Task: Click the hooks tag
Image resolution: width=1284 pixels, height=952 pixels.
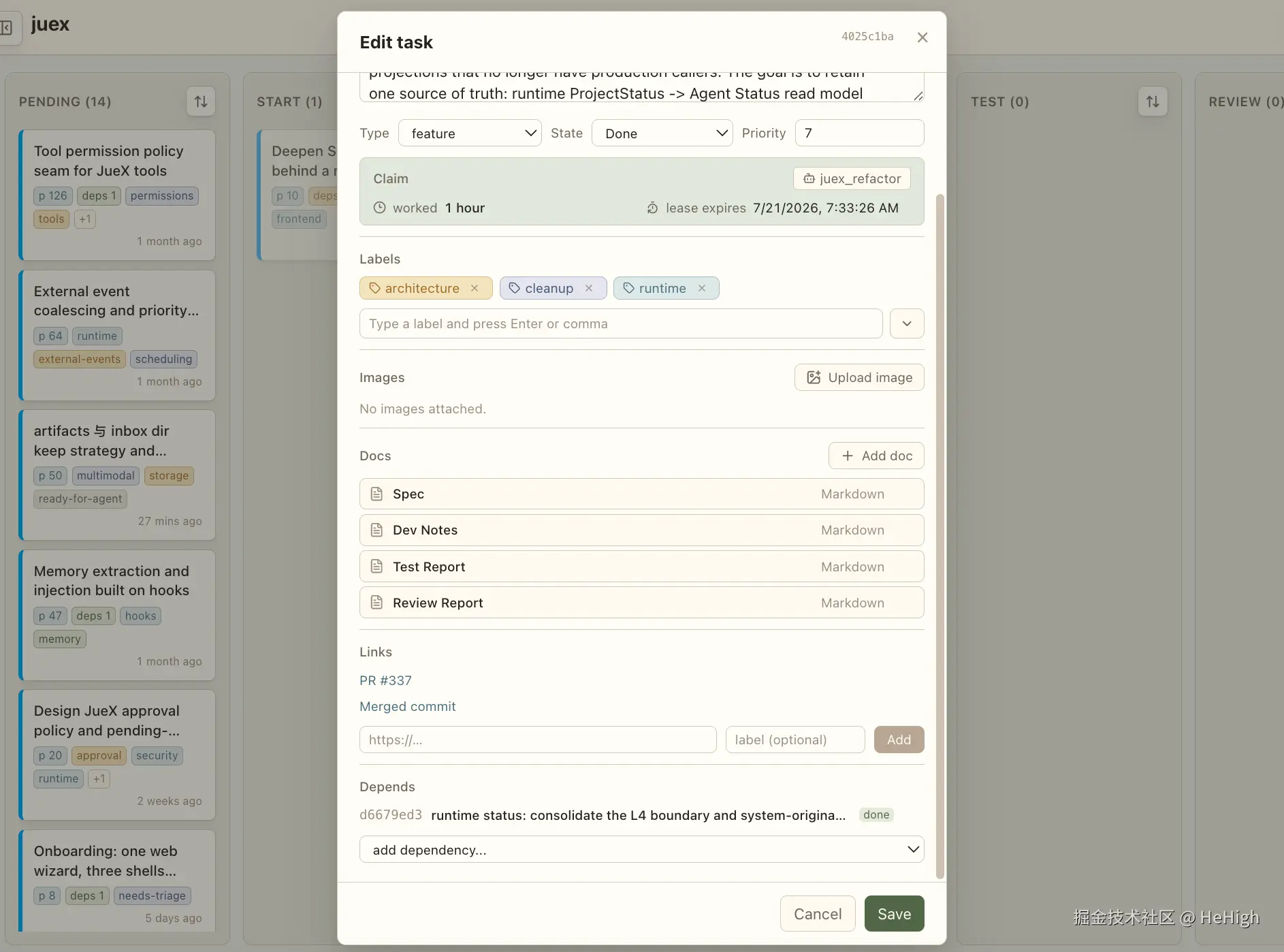Action: [140, 616]
